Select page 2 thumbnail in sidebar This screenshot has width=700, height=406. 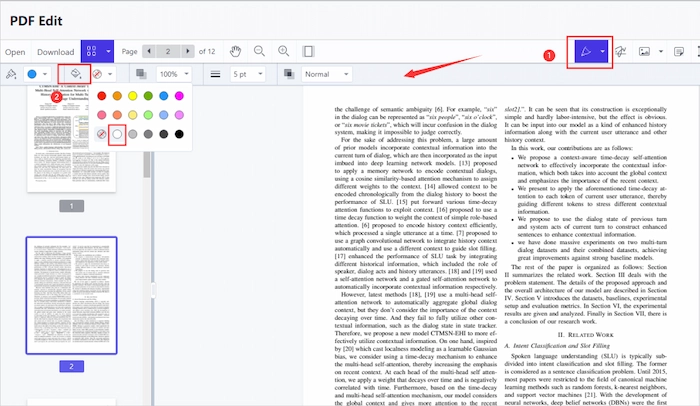pyautogui.click(x=70, y=295)
